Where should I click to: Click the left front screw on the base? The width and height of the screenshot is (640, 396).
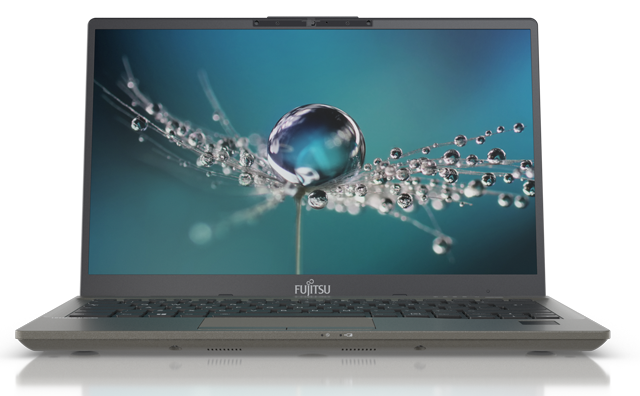175,348
